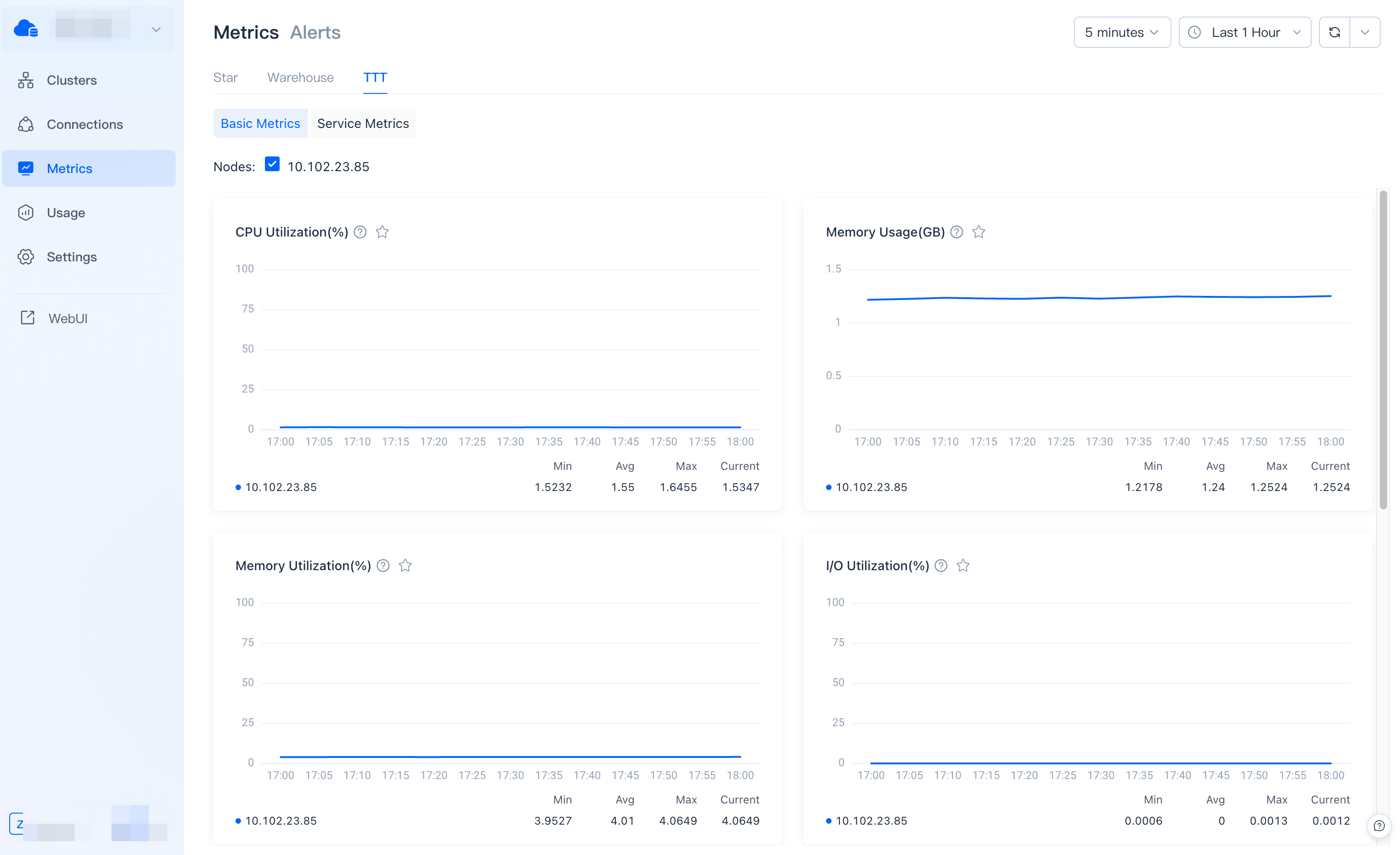
Task: Expand the workspace switcher chevron
Action: 156,29
